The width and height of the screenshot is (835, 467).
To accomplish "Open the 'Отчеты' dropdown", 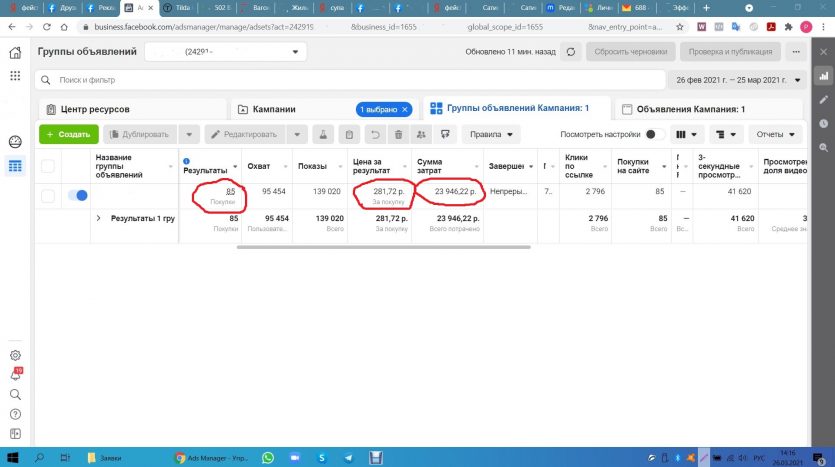I will coord(776,134).
